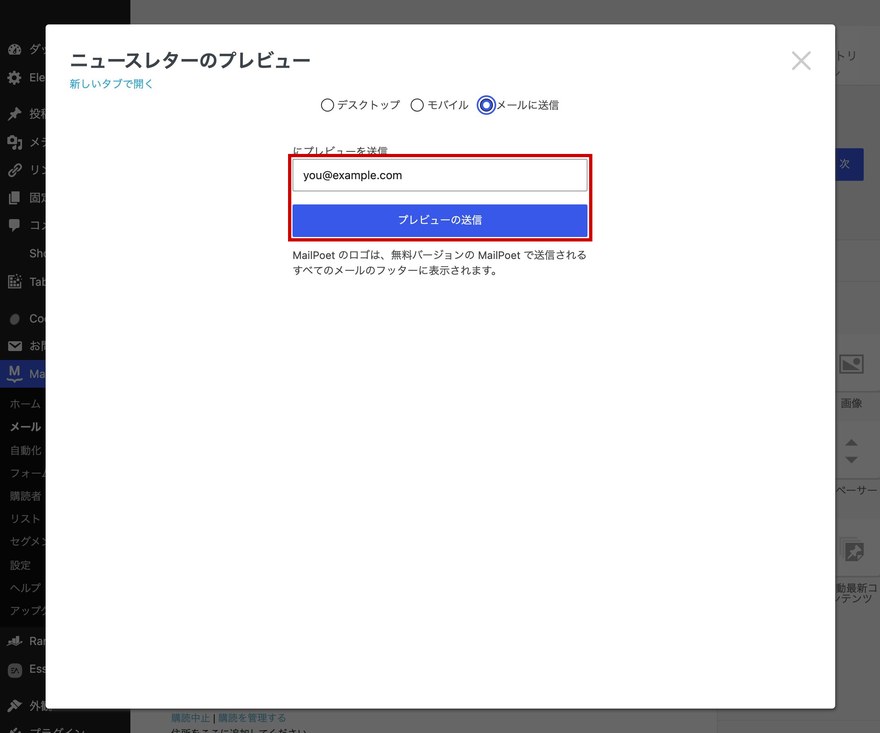Click the MailPoet M icon in sidebar
Screen dimensions: 880x733
pos(15,373)
